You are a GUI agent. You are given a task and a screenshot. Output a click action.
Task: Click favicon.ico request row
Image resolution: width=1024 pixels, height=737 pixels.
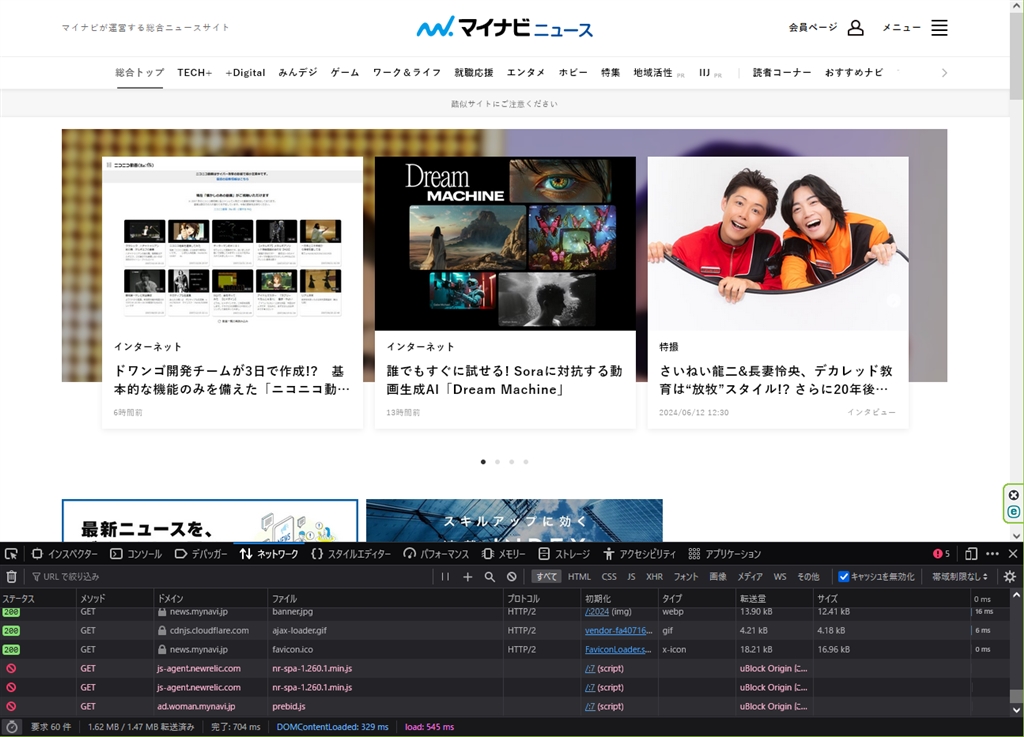[292, 649]
